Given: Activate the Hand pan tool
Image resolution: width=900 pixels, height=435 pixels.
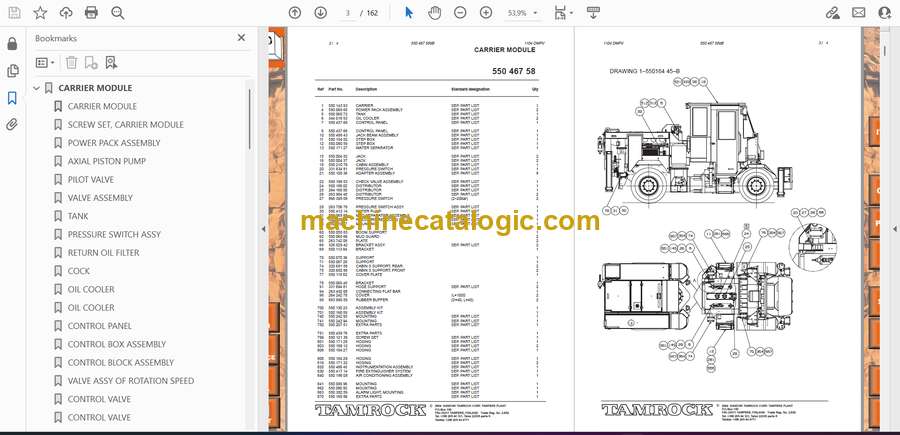Looking at the screenshot, I should (x=435, y=13).
